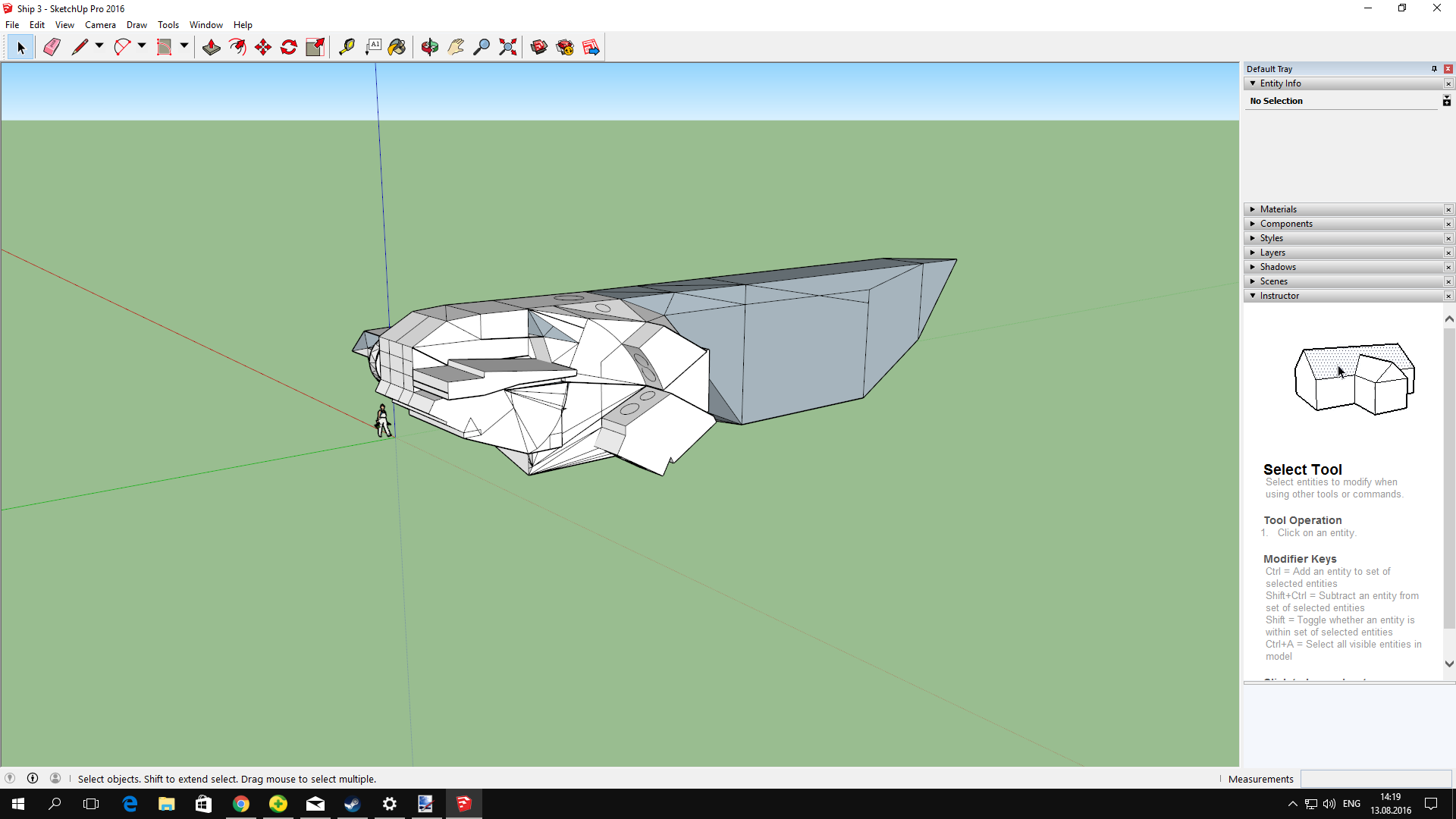Activate the Push/Pull tool
The width and height of the screenshot is (1456, 819).
coord(212,47)
